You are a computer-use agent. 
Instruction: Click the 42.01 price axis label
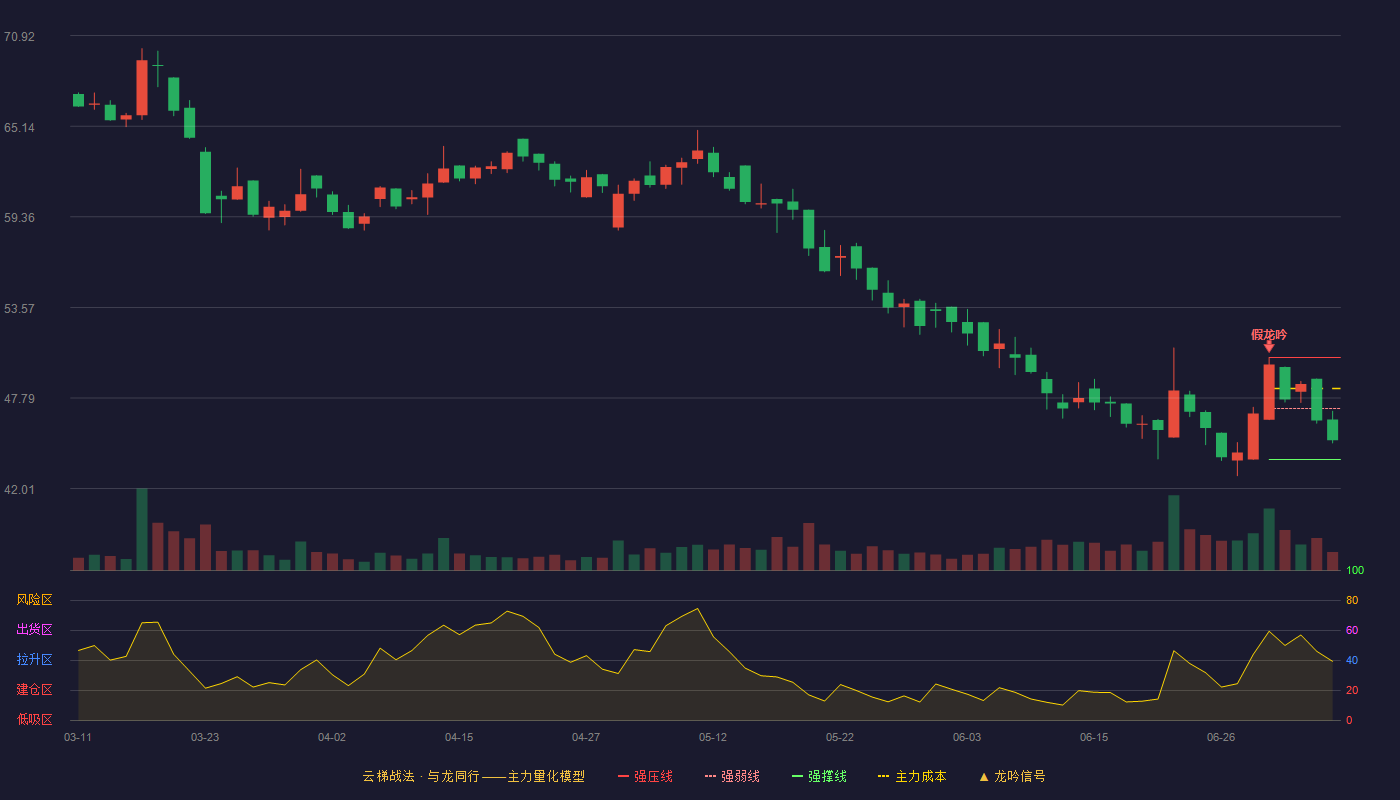click(x=19, y=490)
